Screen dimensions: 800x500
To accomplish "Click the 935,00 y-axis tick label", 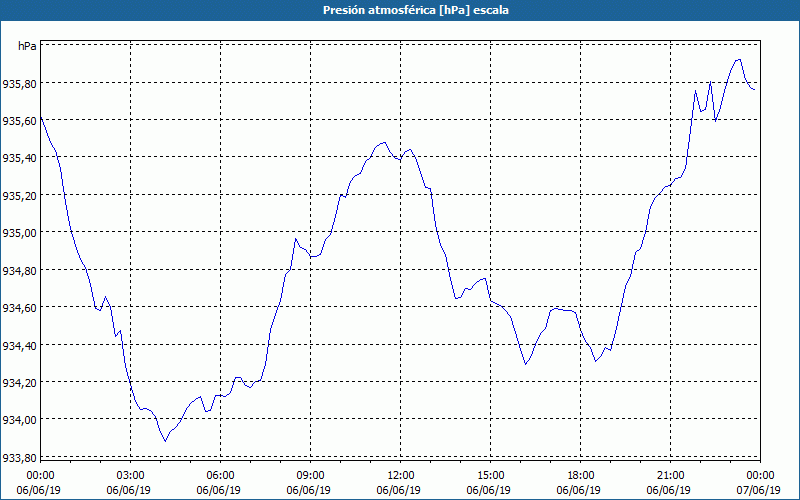I will (x=20, y=233).
